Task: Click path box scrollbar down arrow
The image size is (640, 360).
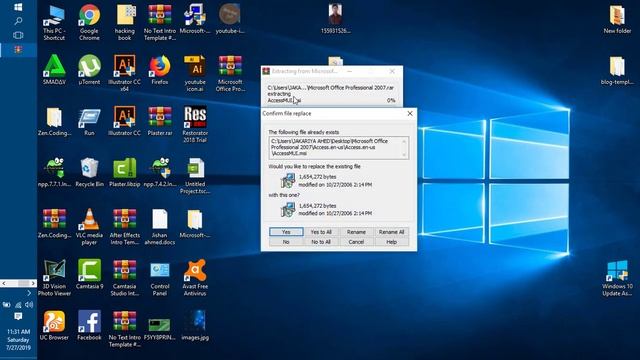Action: click(x=404, y=155)
